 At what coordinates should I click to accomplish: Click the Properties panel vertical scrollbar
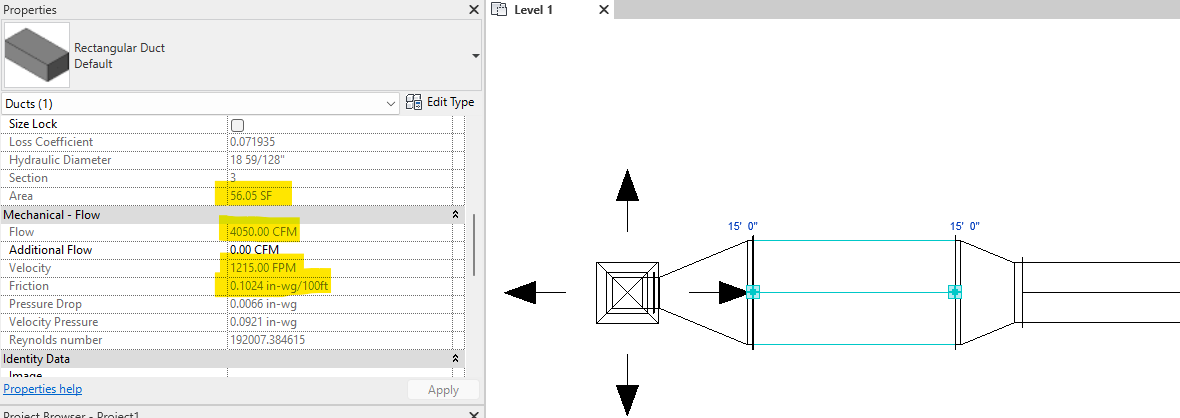pos(473,245)
